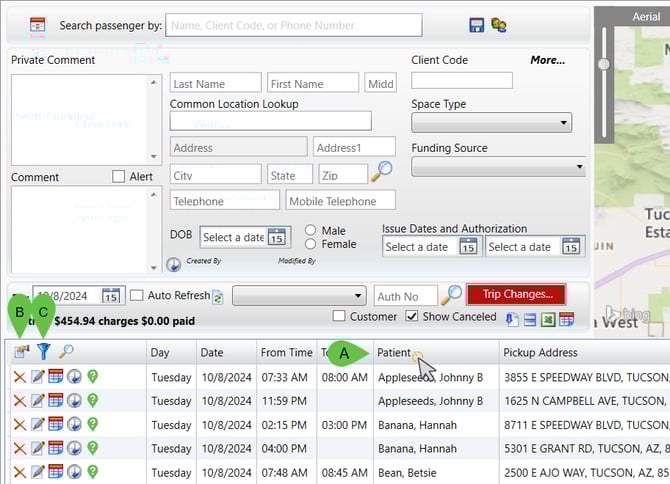Click the zip code lookup magnifier icon

click(381, 172)
